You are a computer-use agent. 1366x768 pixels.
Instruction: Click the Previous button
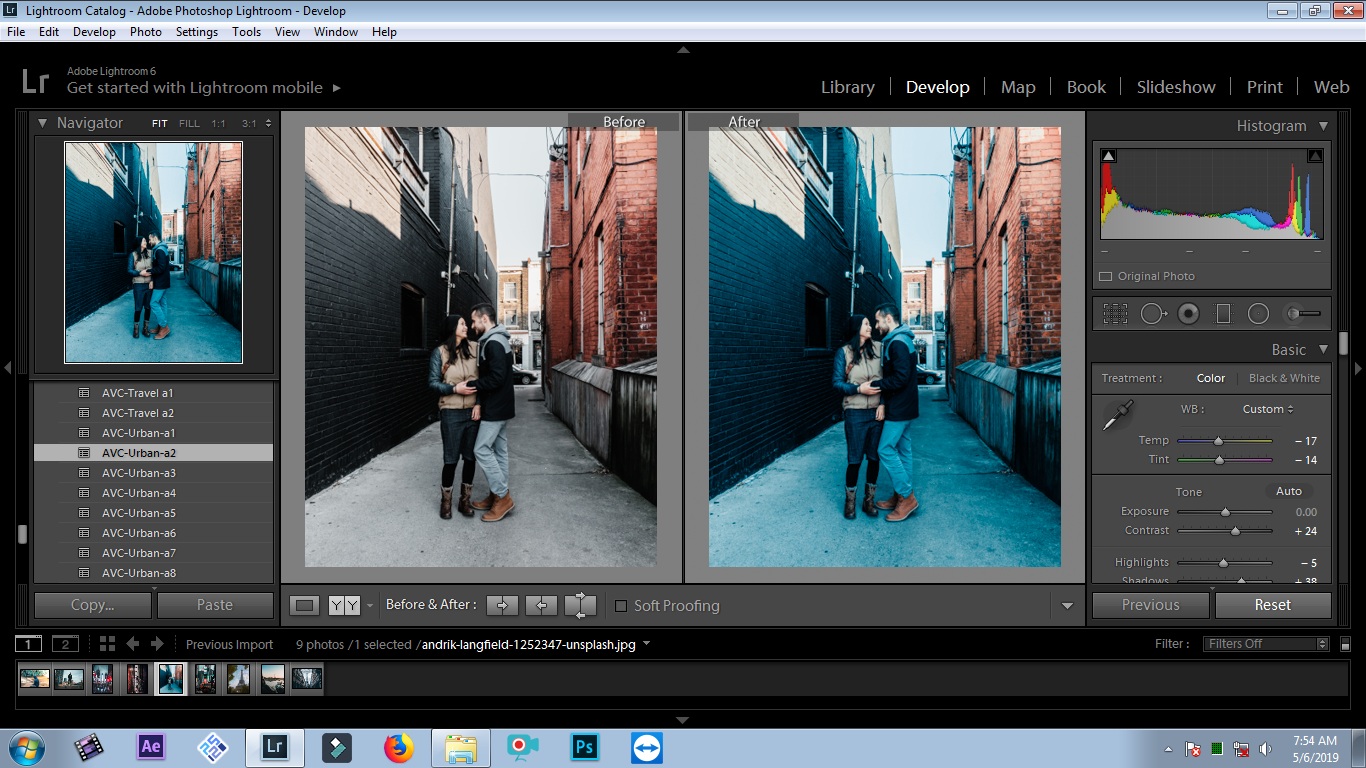1151,605
